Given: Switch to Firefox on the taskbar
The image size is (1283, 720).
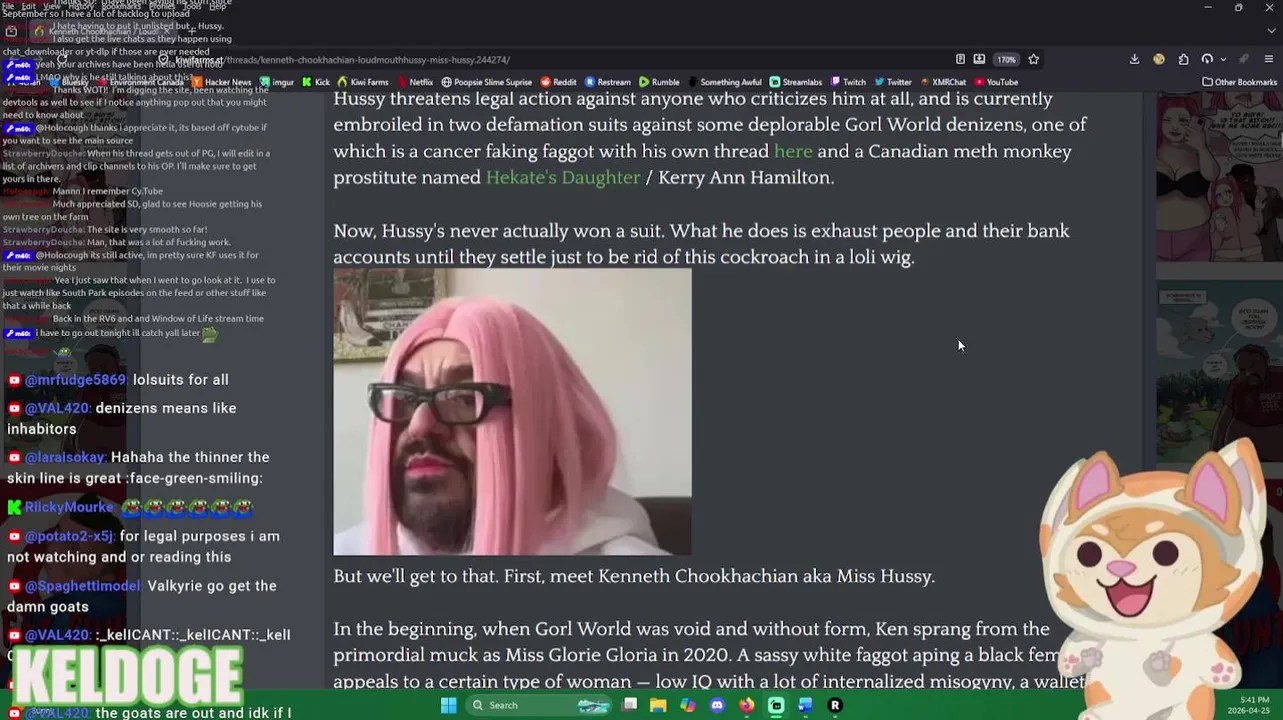Looking at the screenshot, I should coord(746,705).
